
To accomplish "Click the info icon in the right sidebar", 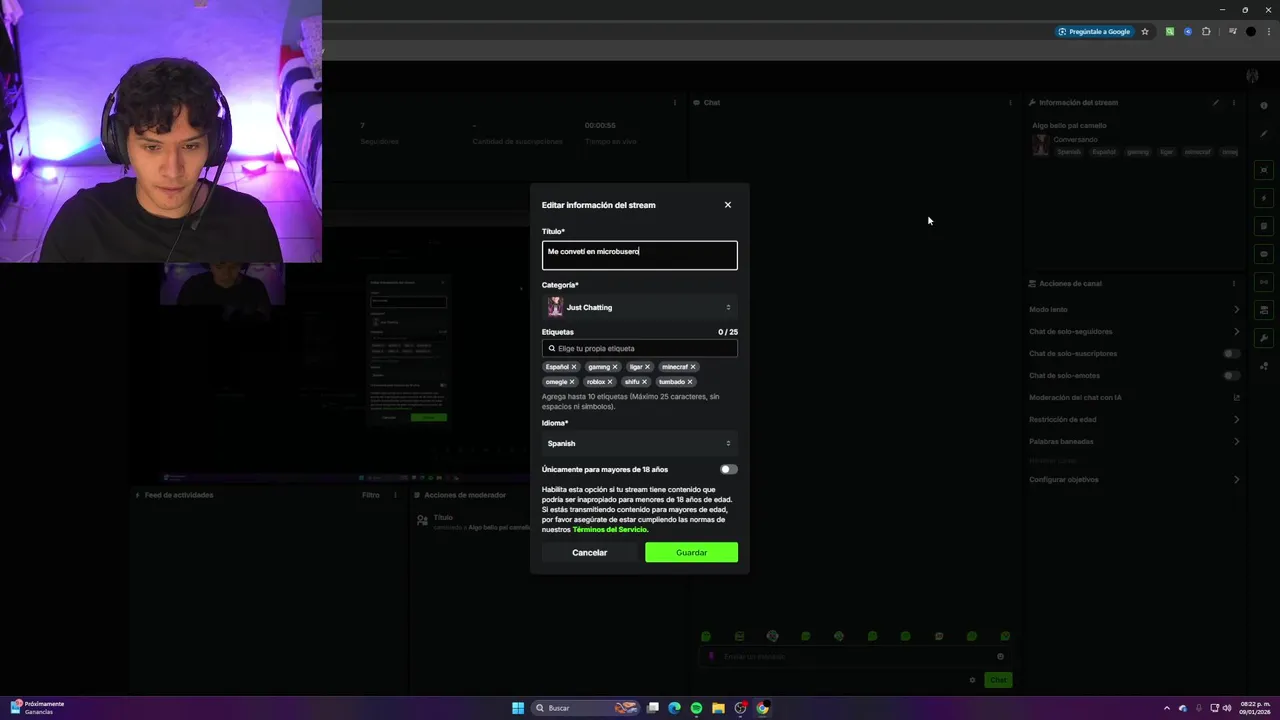I will tap(1264, 105).
